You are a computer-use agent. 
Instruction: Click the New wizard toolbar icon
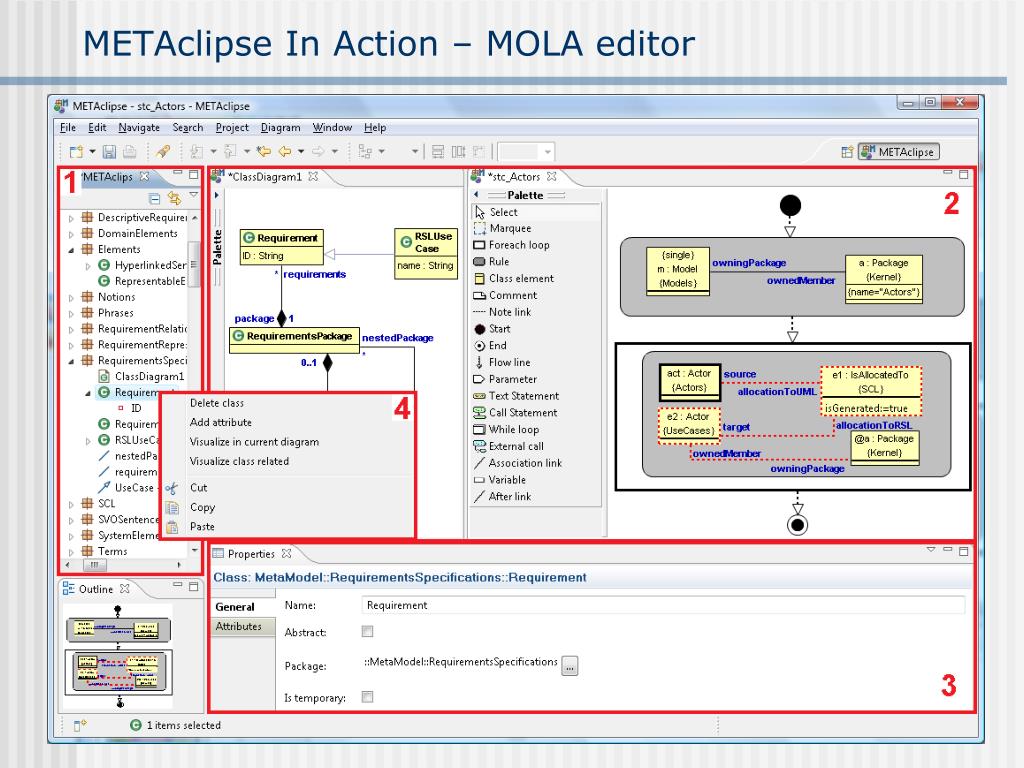coord(76,152)
